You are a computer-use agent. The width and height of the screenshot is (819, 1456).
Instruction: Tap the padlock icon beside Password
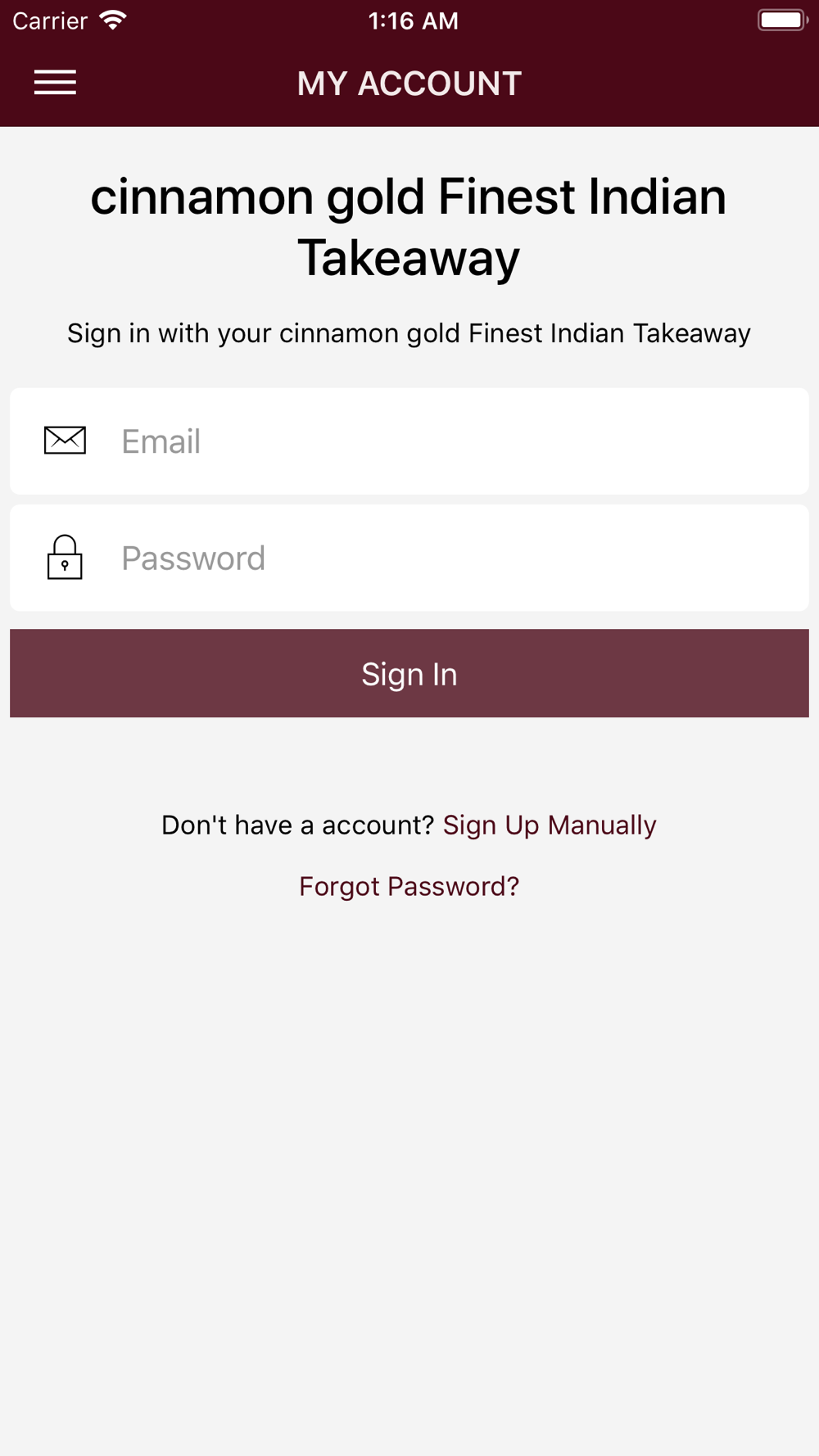tap(65, 558)
